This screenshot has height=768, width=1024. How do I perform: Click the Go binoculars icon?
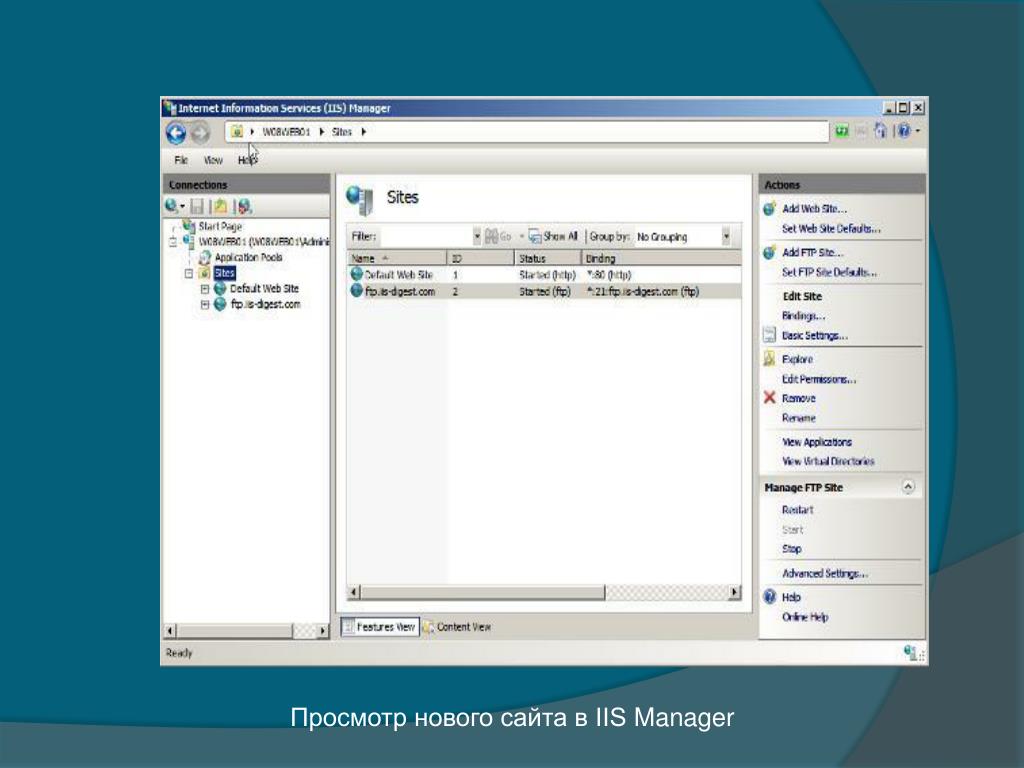(x=491, y=236)
